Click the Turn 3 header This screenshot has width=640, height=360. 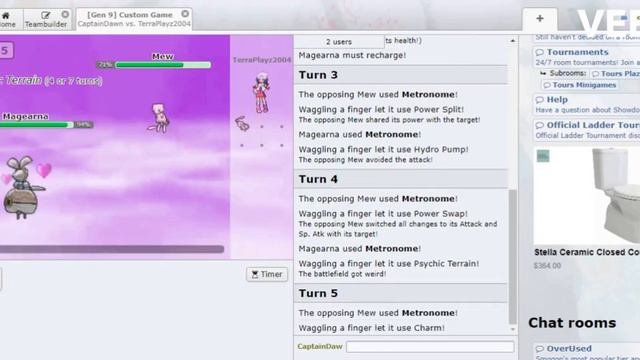401,75
